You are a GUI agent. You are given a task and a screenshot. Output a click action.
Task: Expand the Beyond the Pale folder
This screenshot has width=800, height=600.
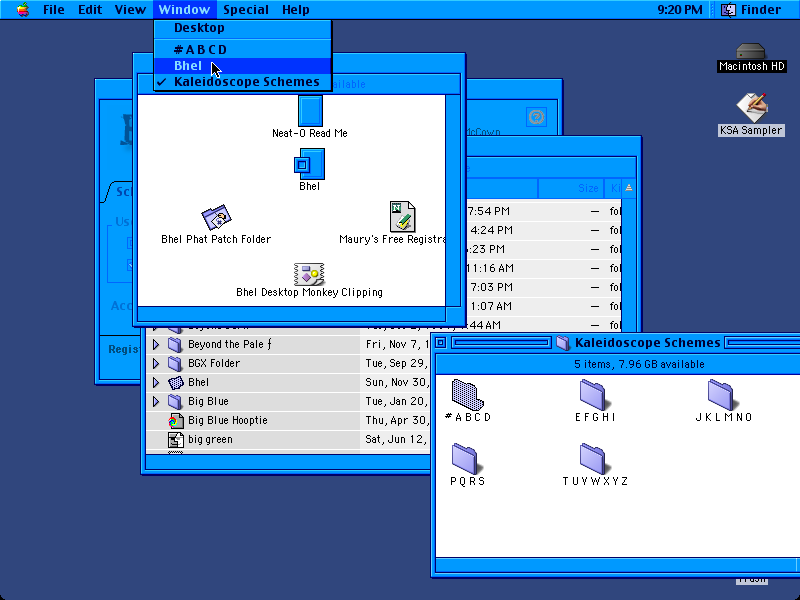click(x=156, y=344)
